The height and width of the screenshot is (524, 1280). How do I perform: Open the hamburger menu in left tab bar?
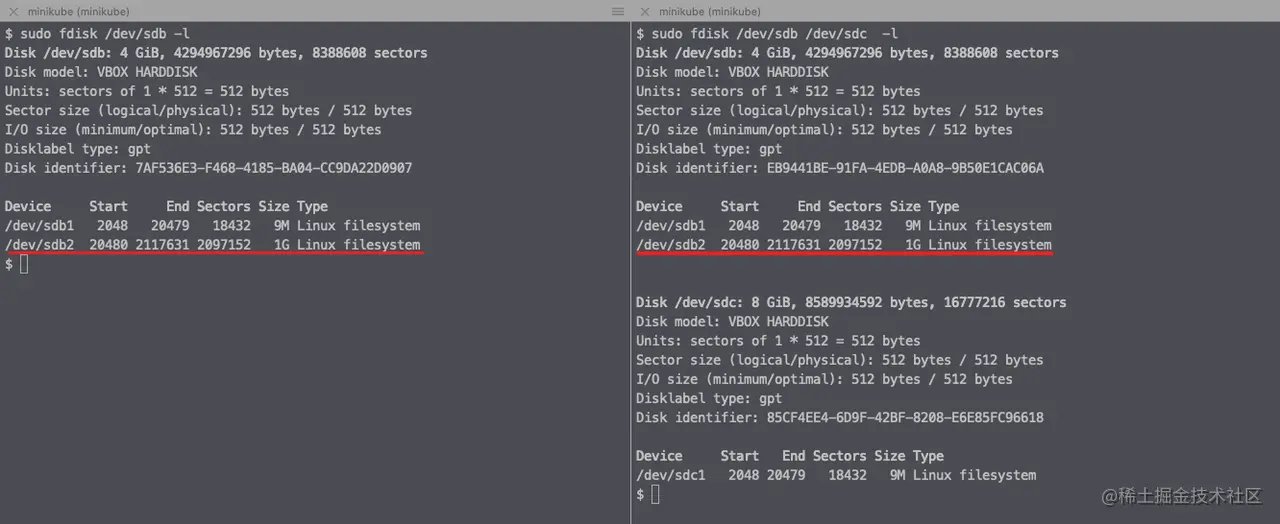click(x=617, y=11)
